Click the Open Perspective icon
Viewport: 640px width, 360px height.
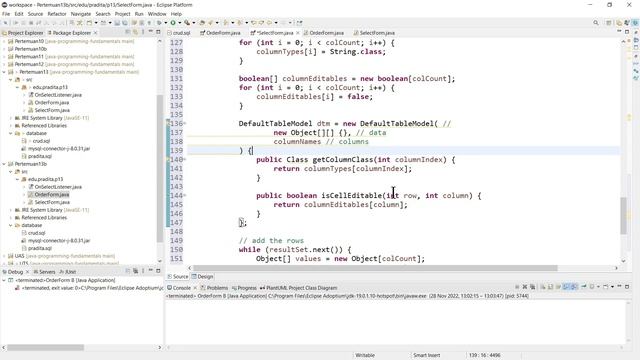[609, 23]
